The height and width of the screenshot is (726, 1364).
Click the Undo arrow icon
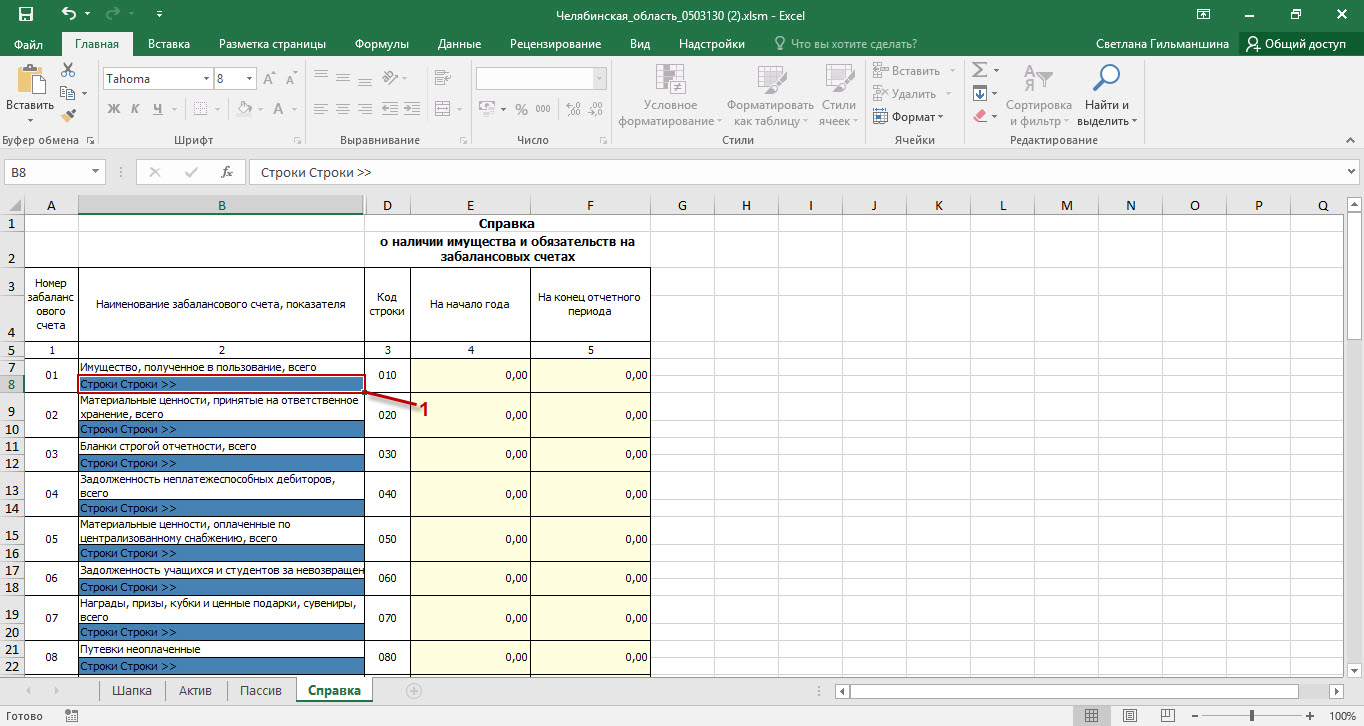tap(69, 15)
